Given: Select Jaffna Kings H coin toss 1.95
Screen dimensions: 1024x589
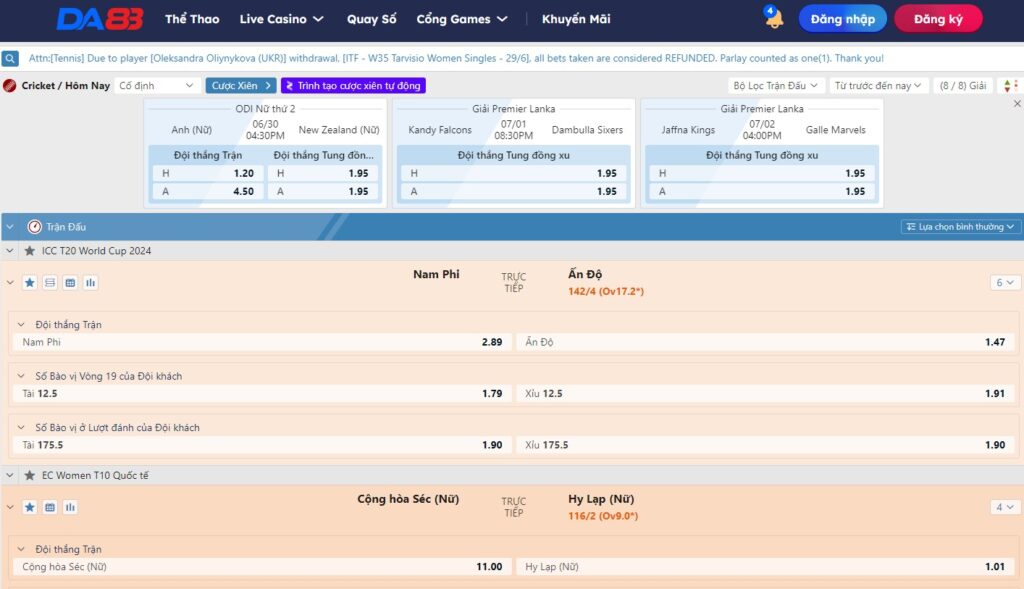Looking at the screenshot, I should click(x=762, y=173).
